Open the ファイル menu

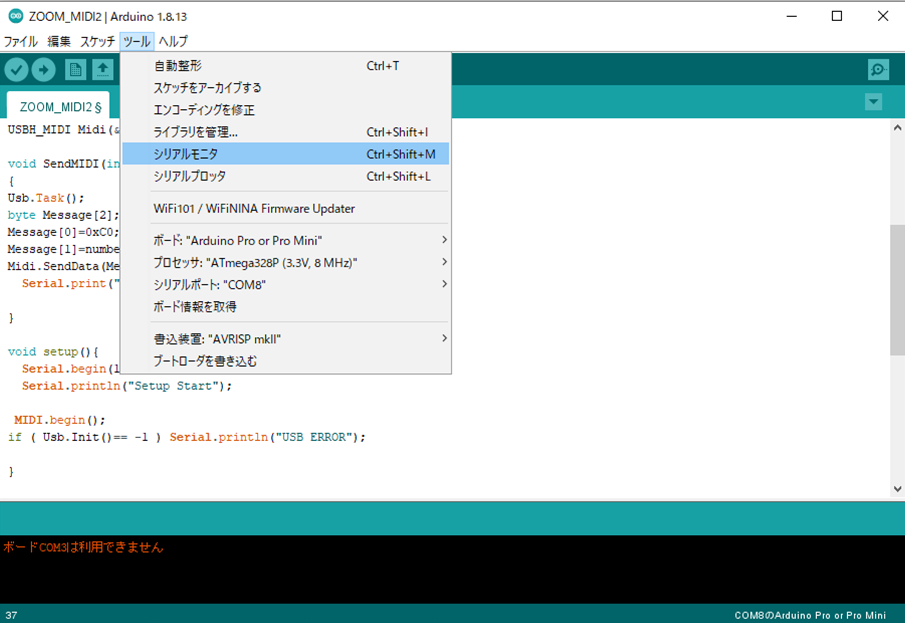[x=21, y=42]
